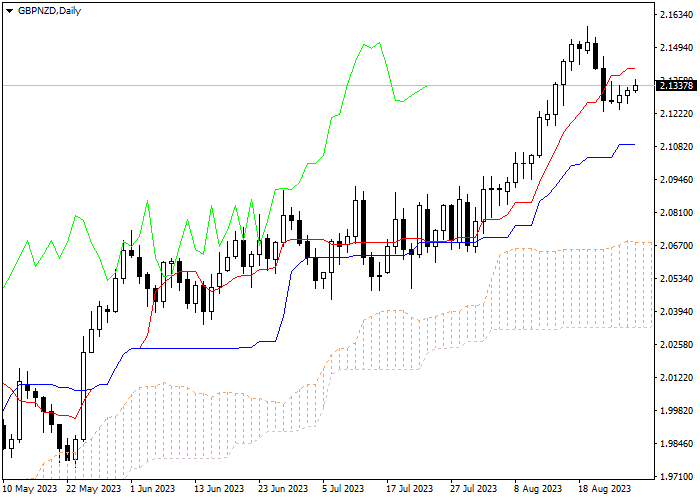Image resolution: width=700 pixels, height=500 pixels.
Task: Select the 2.12220 price axis label
Action: click(x=676, y=114)
